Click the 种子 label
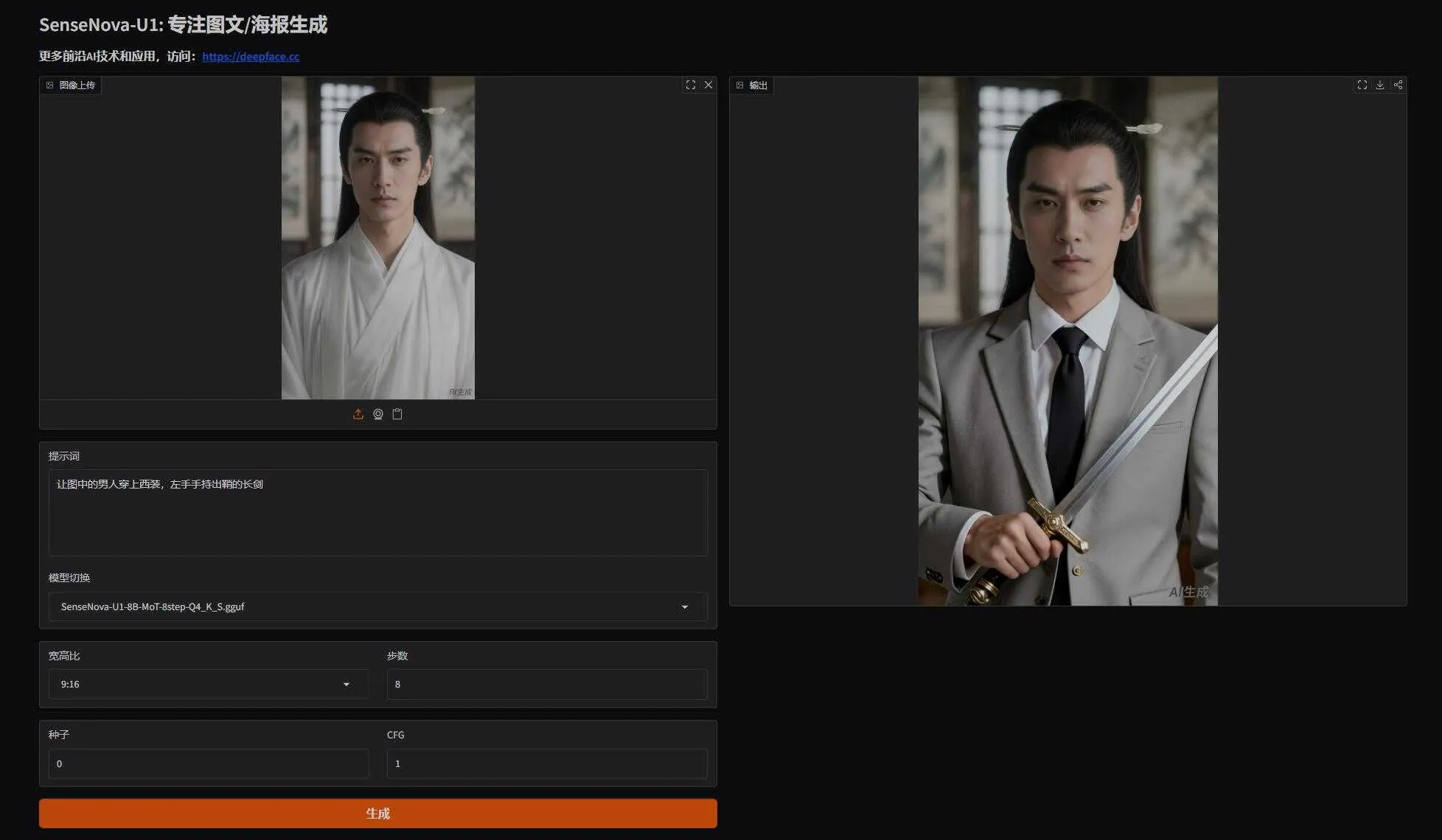Image resolution: width=1442 pixels, height=840 pixels. [x=59, y=735]
